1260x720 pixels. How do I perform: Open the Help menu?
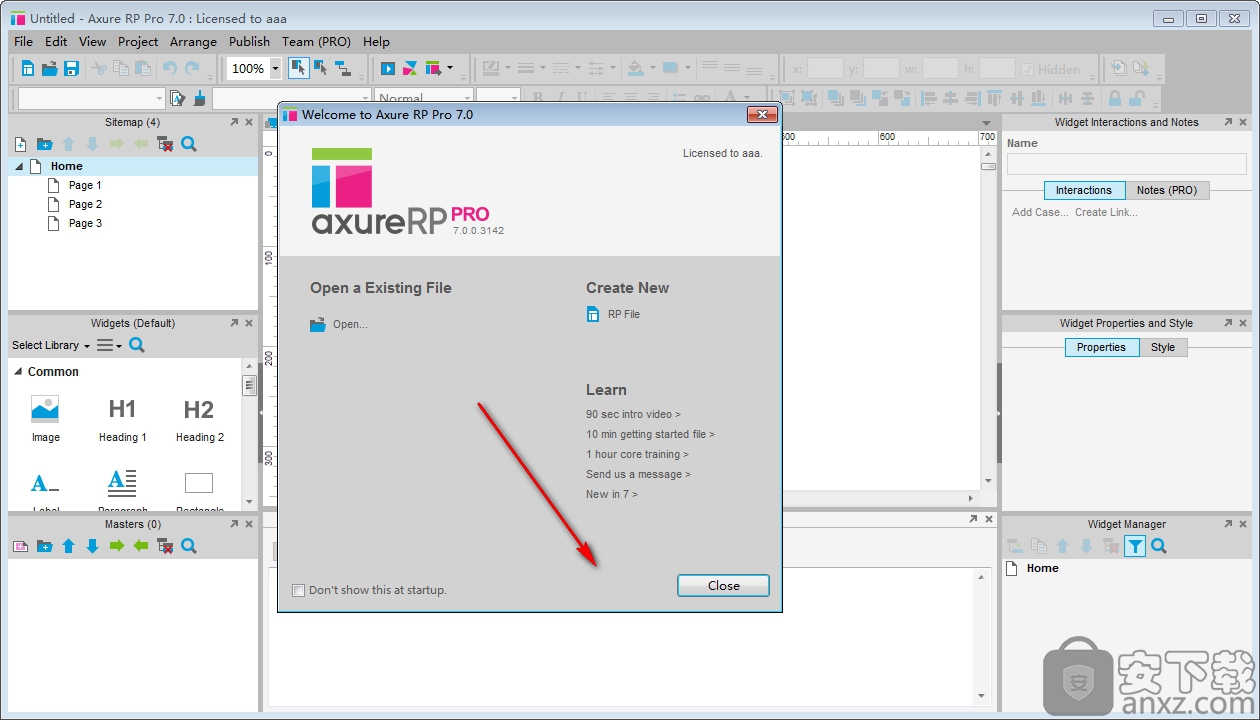click(x=376, y=42)
